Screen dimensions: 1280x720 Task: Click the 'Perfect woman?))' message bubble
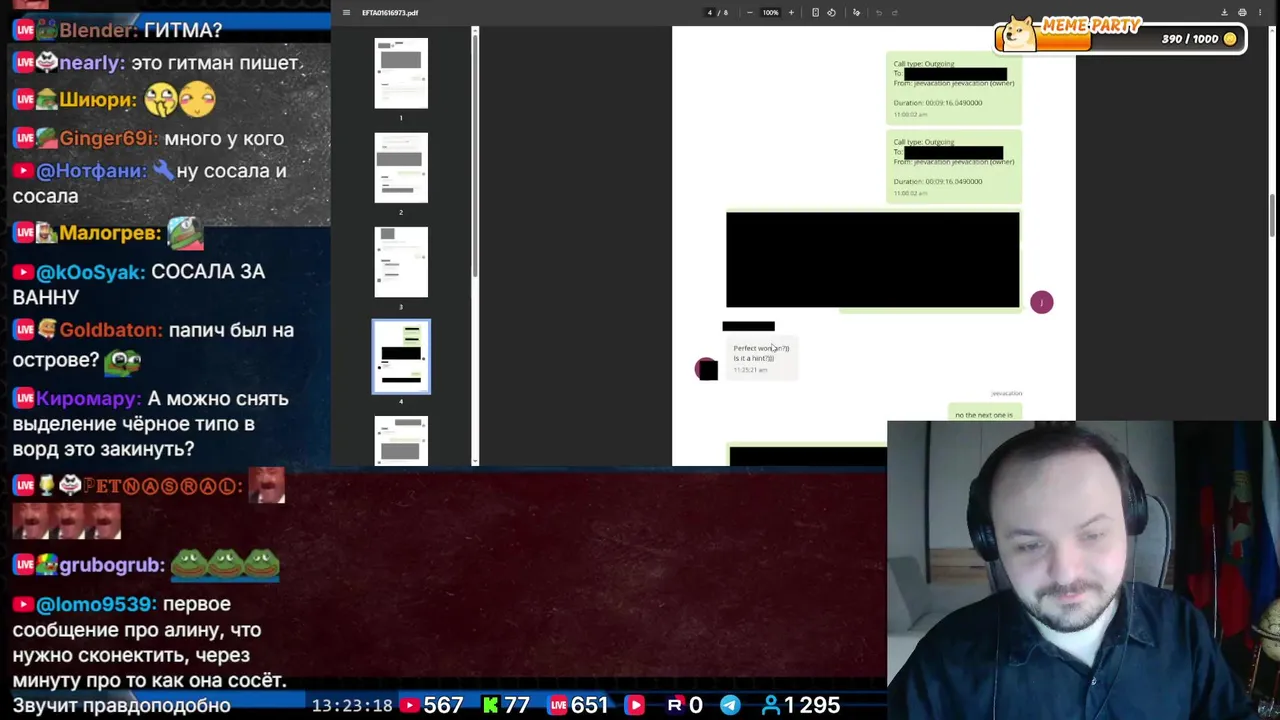pyautogui.click(x=762, y=358)
